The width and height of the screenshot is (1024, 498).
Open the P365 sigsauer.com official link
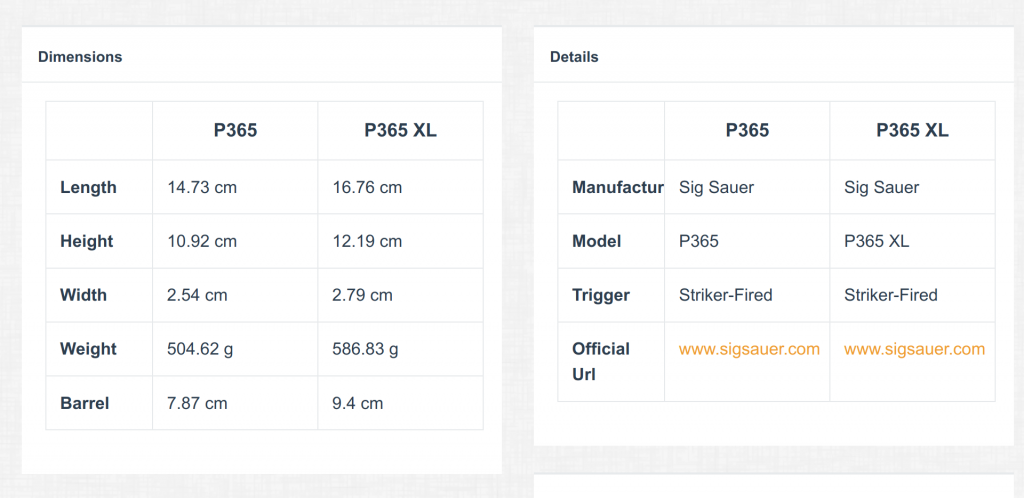pos(749,349)
